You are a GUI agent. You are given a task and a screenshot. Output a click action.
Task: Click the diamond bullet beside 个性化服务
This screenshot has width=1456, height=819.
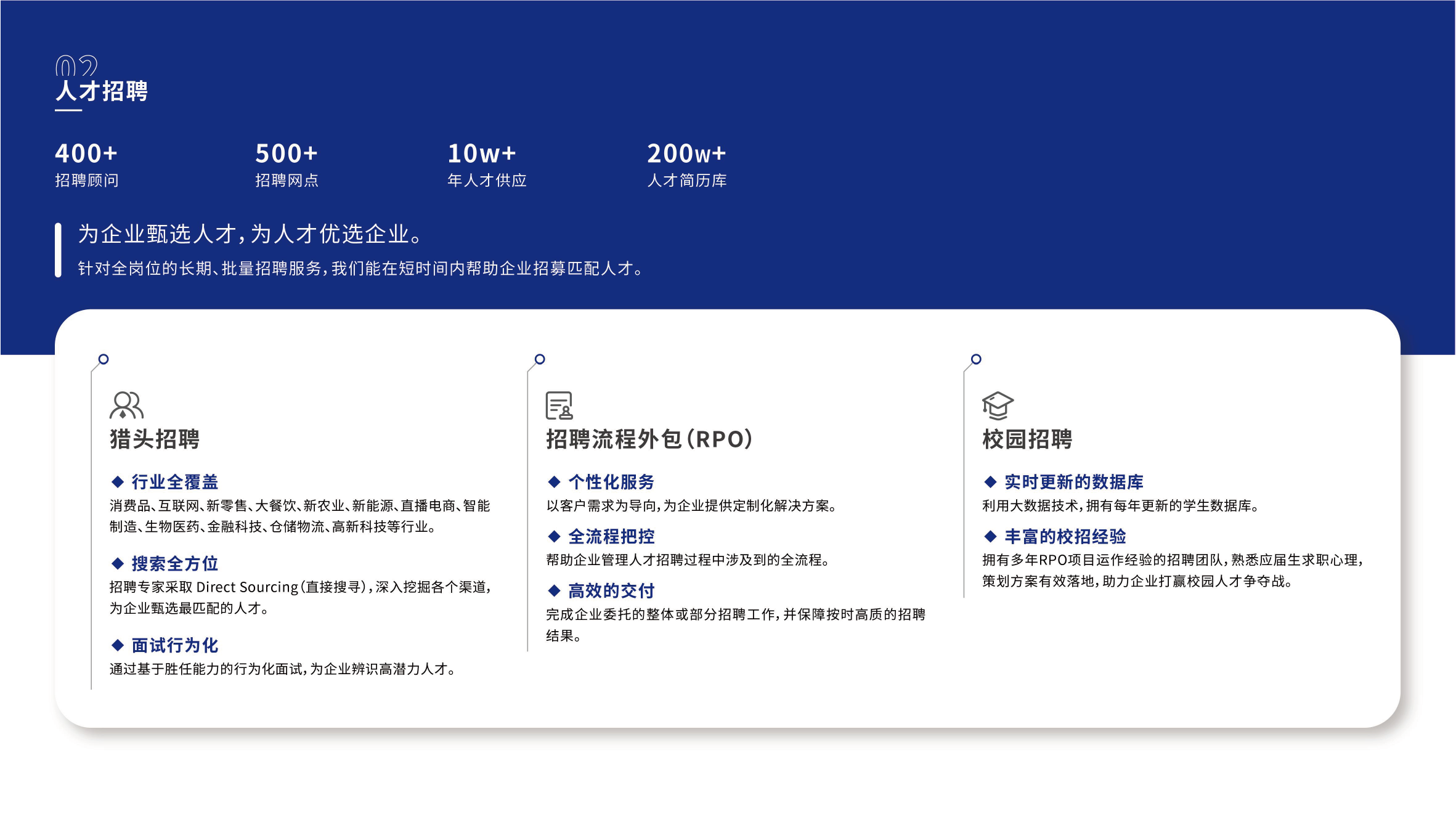554,481
